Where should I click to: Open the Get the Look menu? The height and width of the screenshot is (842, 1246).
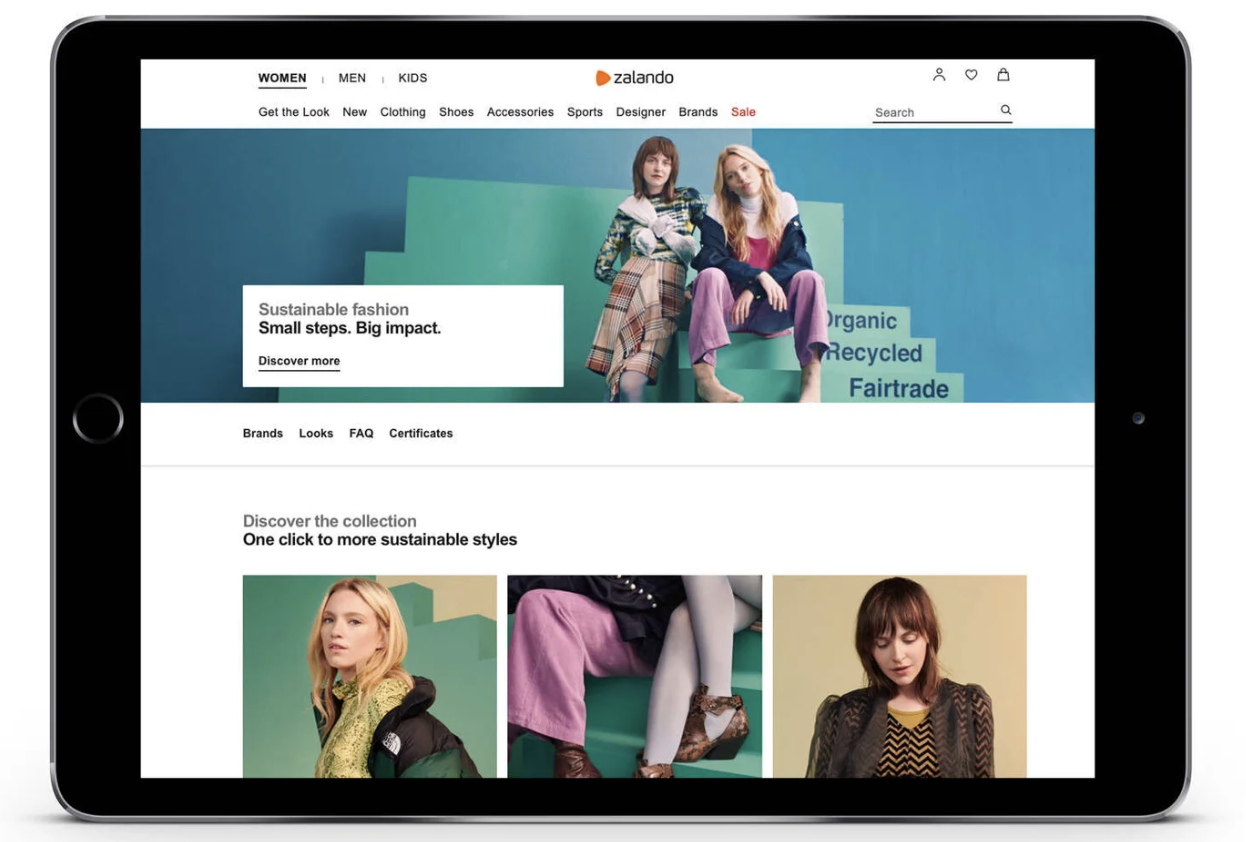coord(294,112)
